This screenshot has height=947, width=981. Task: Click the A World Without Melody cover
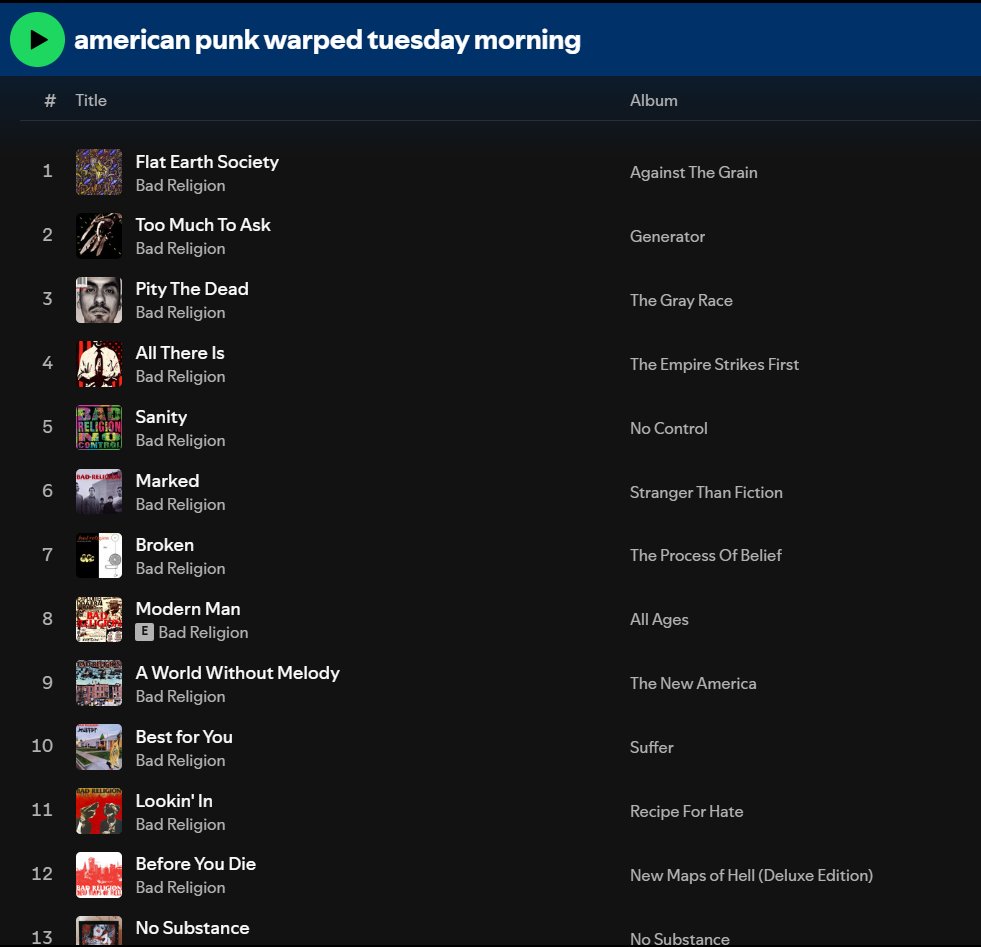(x=99, y=684)
